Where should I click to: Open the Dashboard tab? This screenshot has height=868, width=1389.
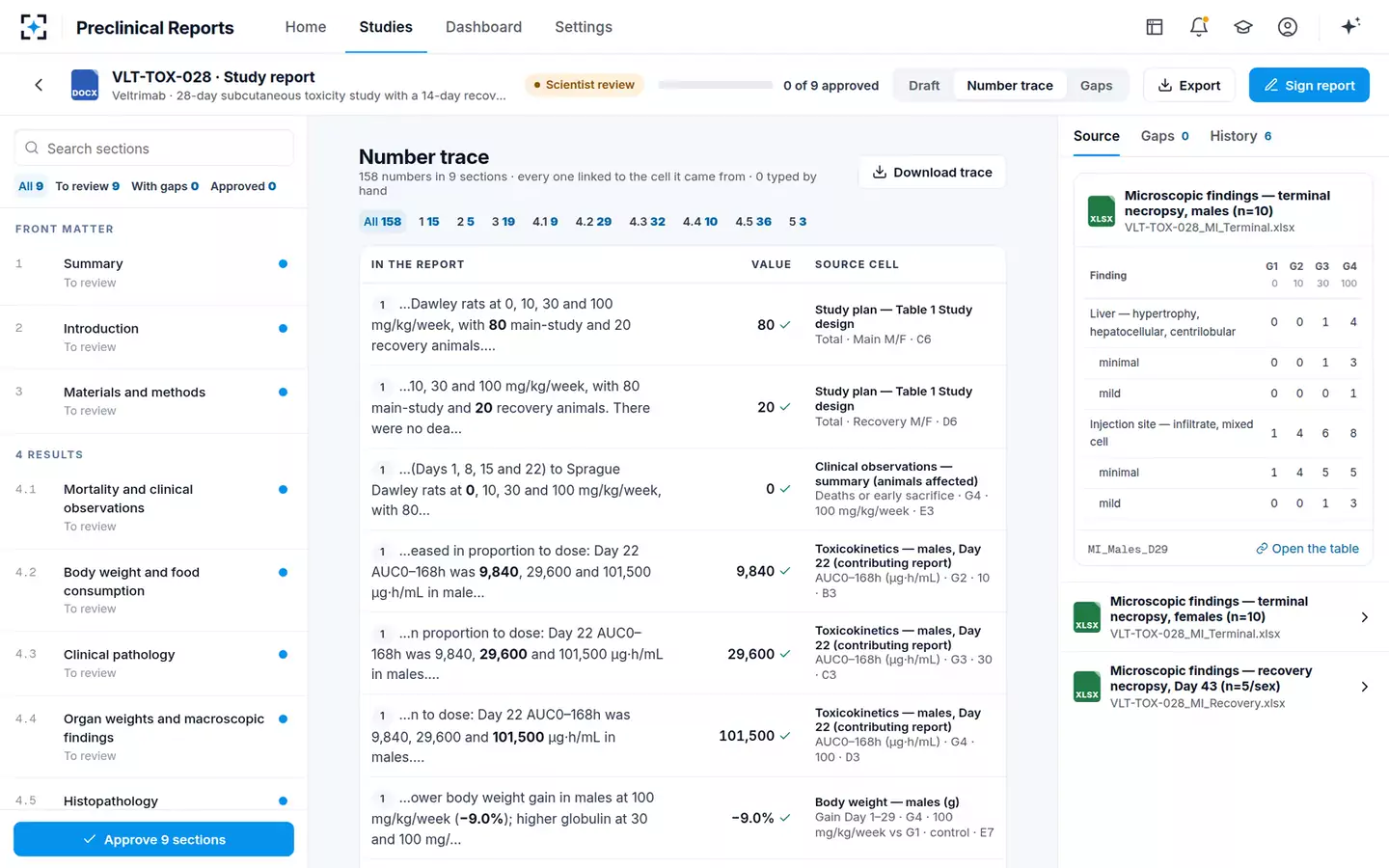click(483, 27)
